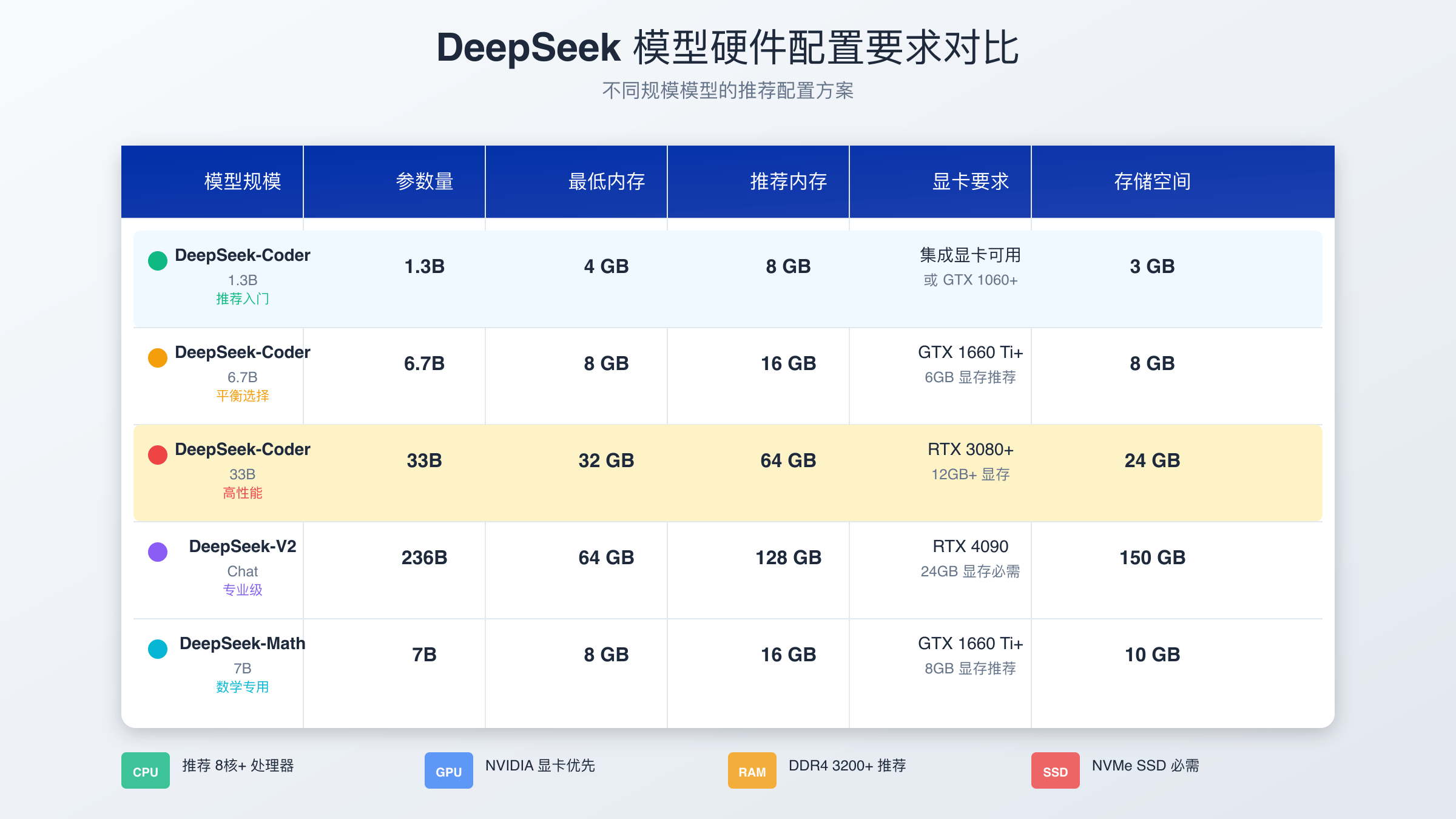
Task: Click 集成显卡可用 GPU requirement
Action: click(x=971, y=255)
